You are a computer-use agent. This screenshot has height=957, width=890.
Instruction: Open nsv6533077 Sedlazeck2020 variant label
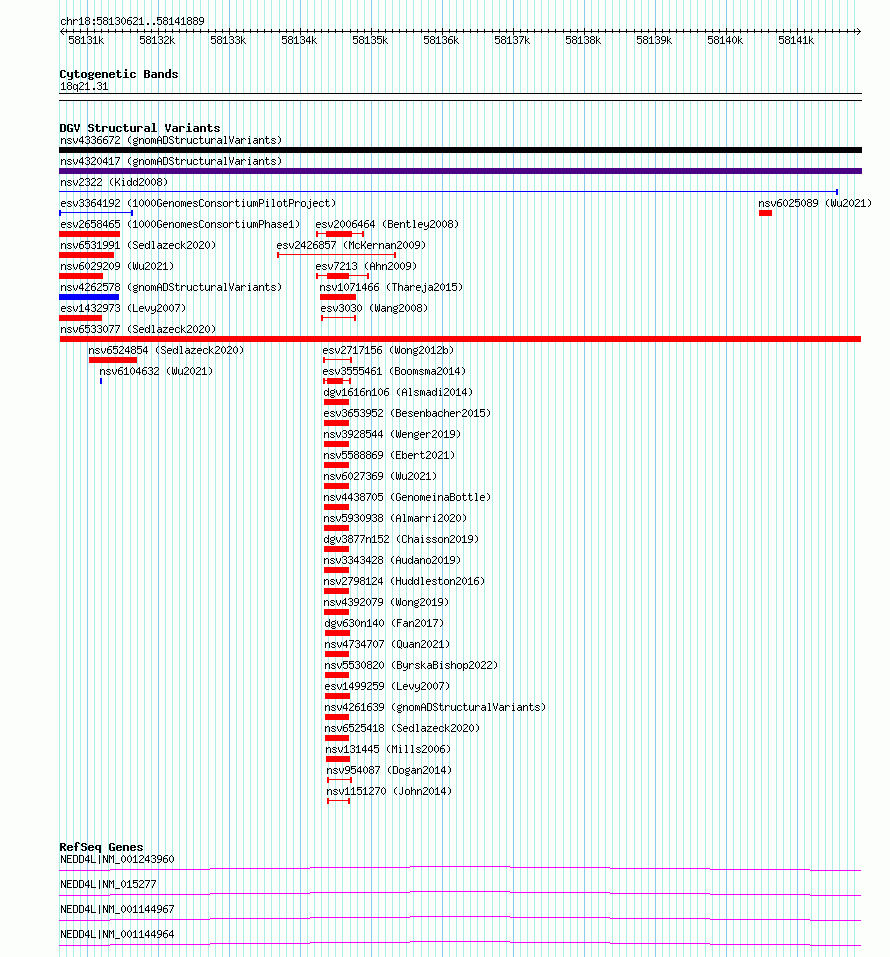tap(138, 329)
